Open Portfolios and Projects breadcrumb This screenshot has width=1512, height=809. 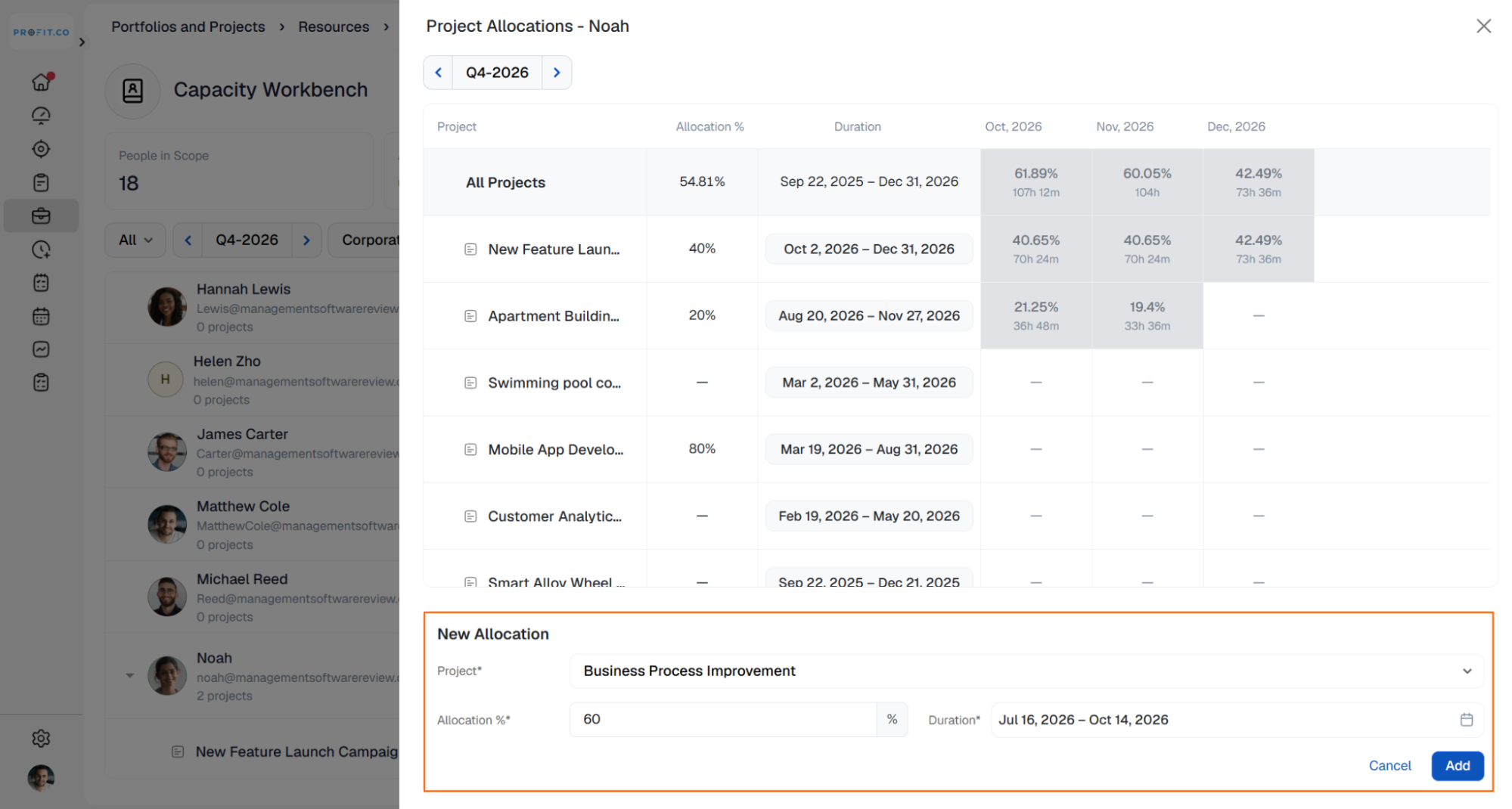pyautogui.click(x=188, y=26)
